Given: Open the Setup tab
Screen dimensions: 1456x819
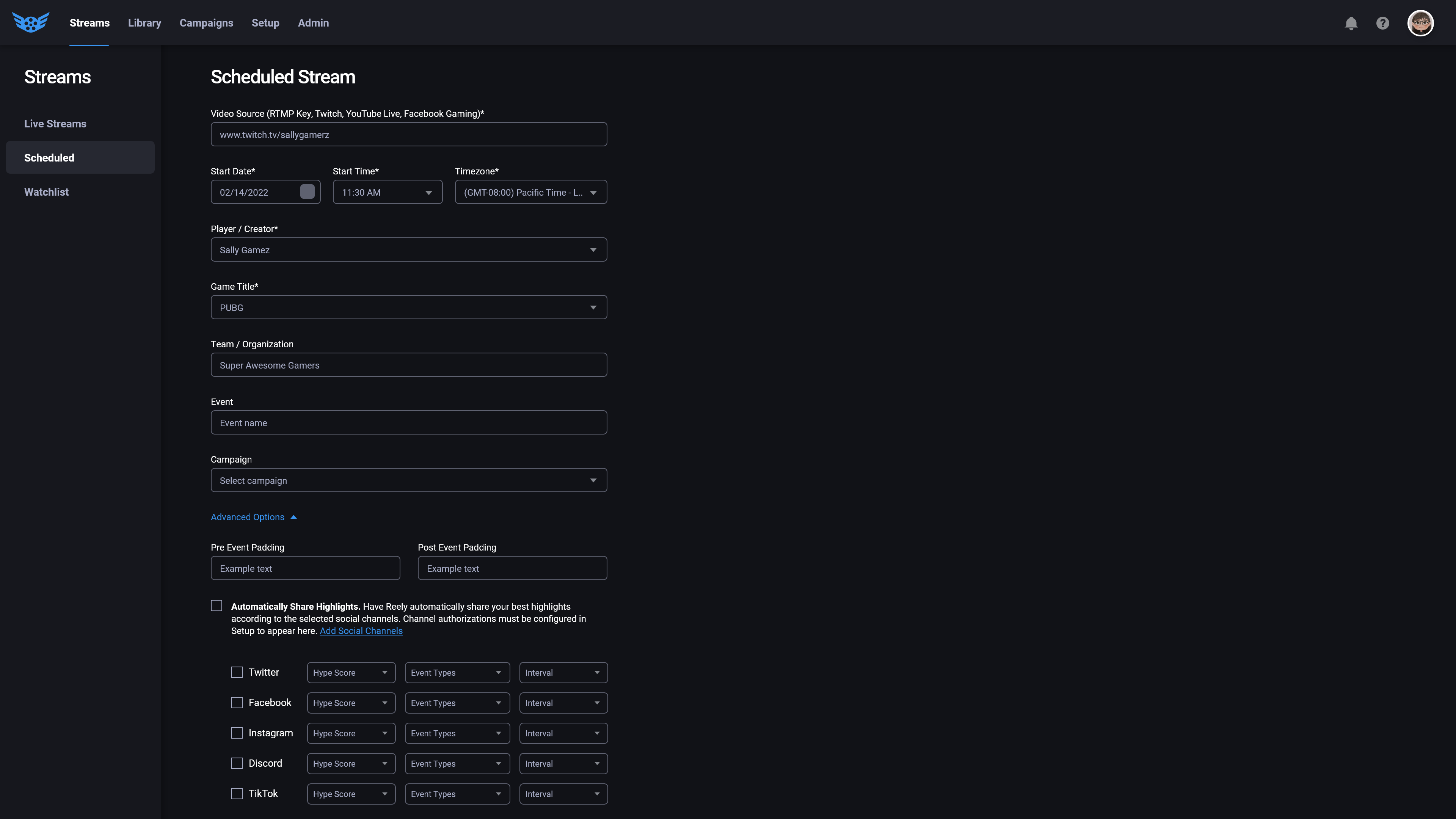Looking at the screenshot, I should coord(265,23).
